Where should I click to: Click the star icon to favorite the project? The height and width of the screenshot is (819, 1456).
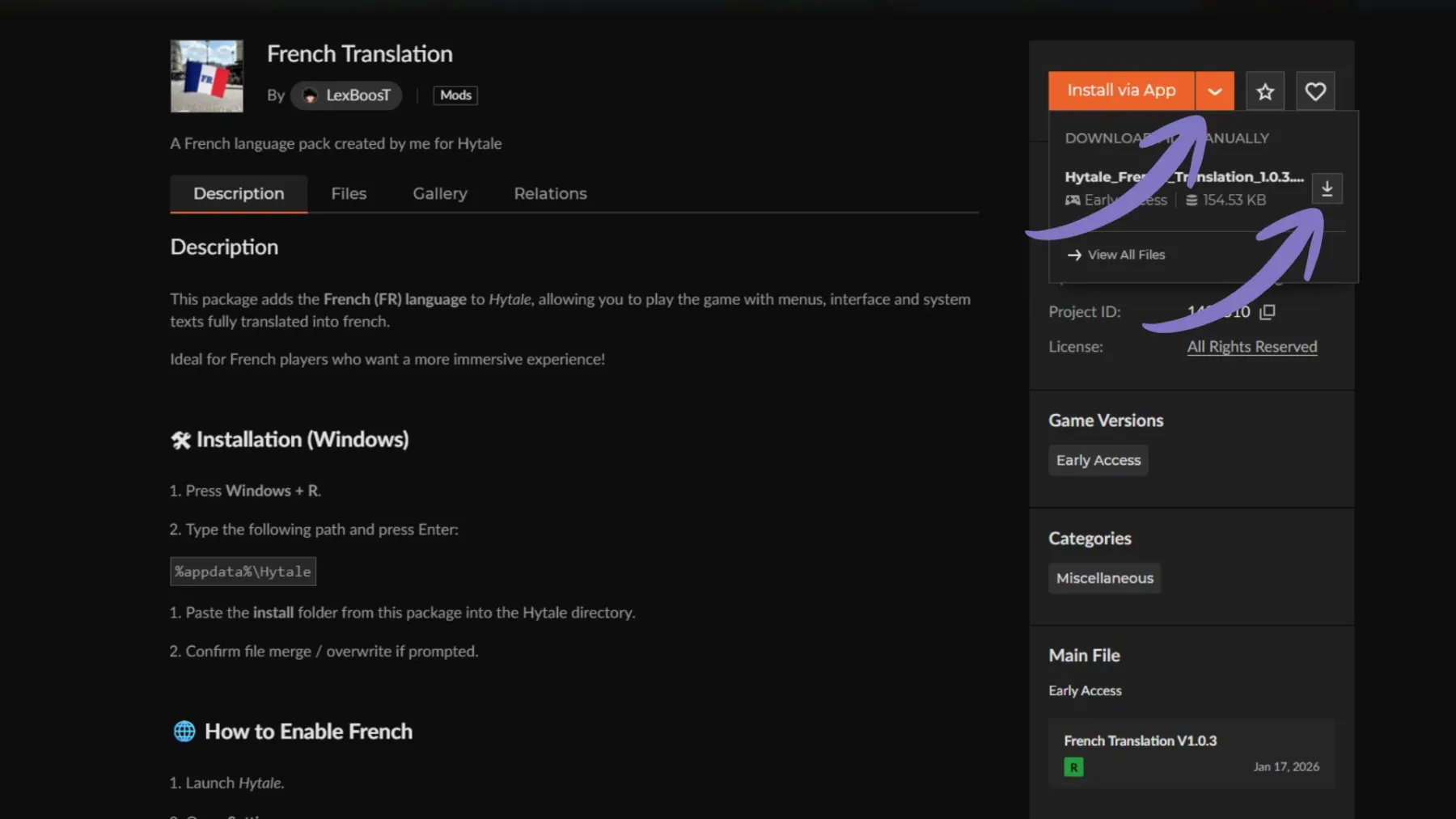tap(1264, 91)
